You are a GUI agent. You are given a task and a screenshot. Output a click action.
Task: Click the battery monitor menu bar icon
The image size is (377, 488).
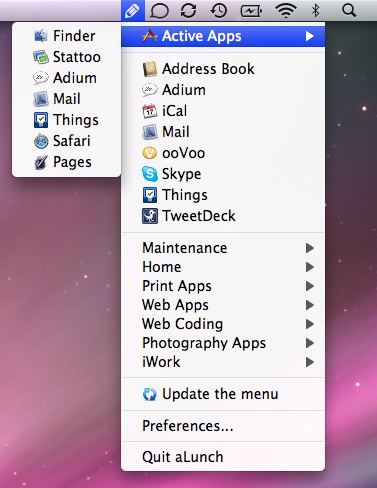(x=251, y=11)
